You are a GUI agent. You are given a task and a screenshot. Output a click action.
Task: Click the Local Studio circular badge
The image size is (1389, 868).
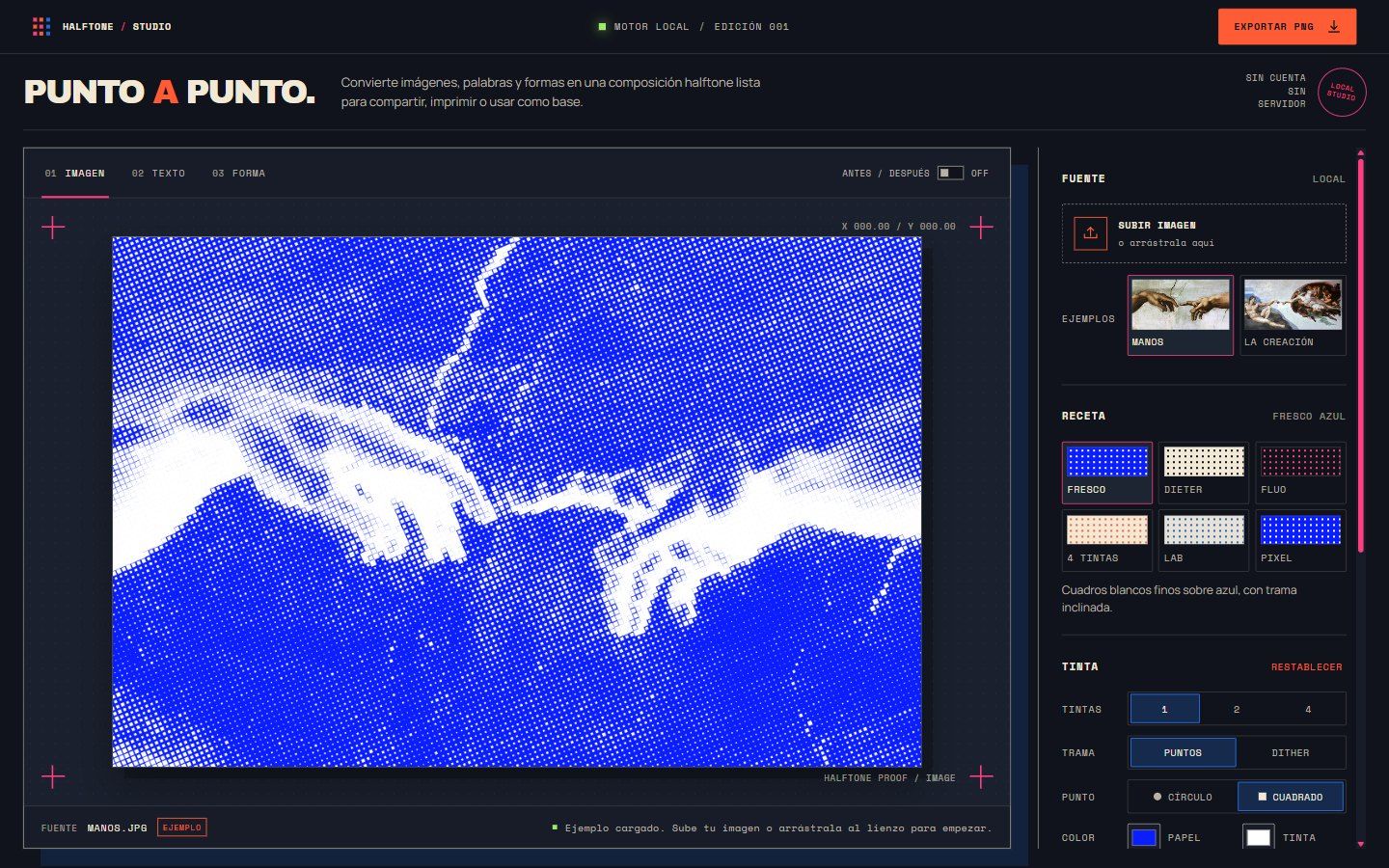(x=1342, y=92)
